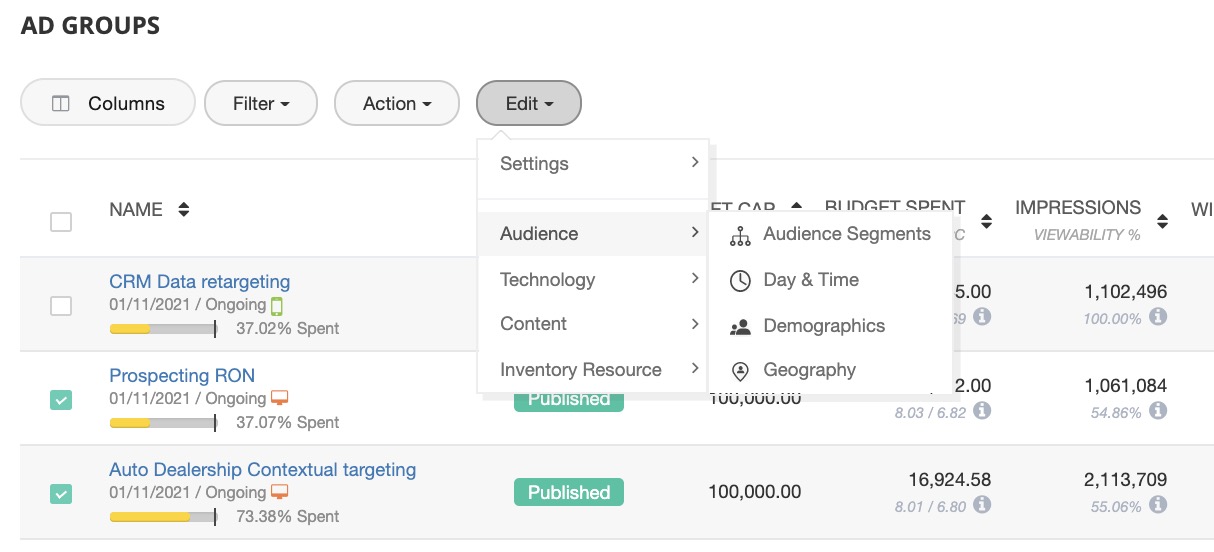Click the Geography location pin icon
Screen dimensions: 1214x552
[740, 371]
